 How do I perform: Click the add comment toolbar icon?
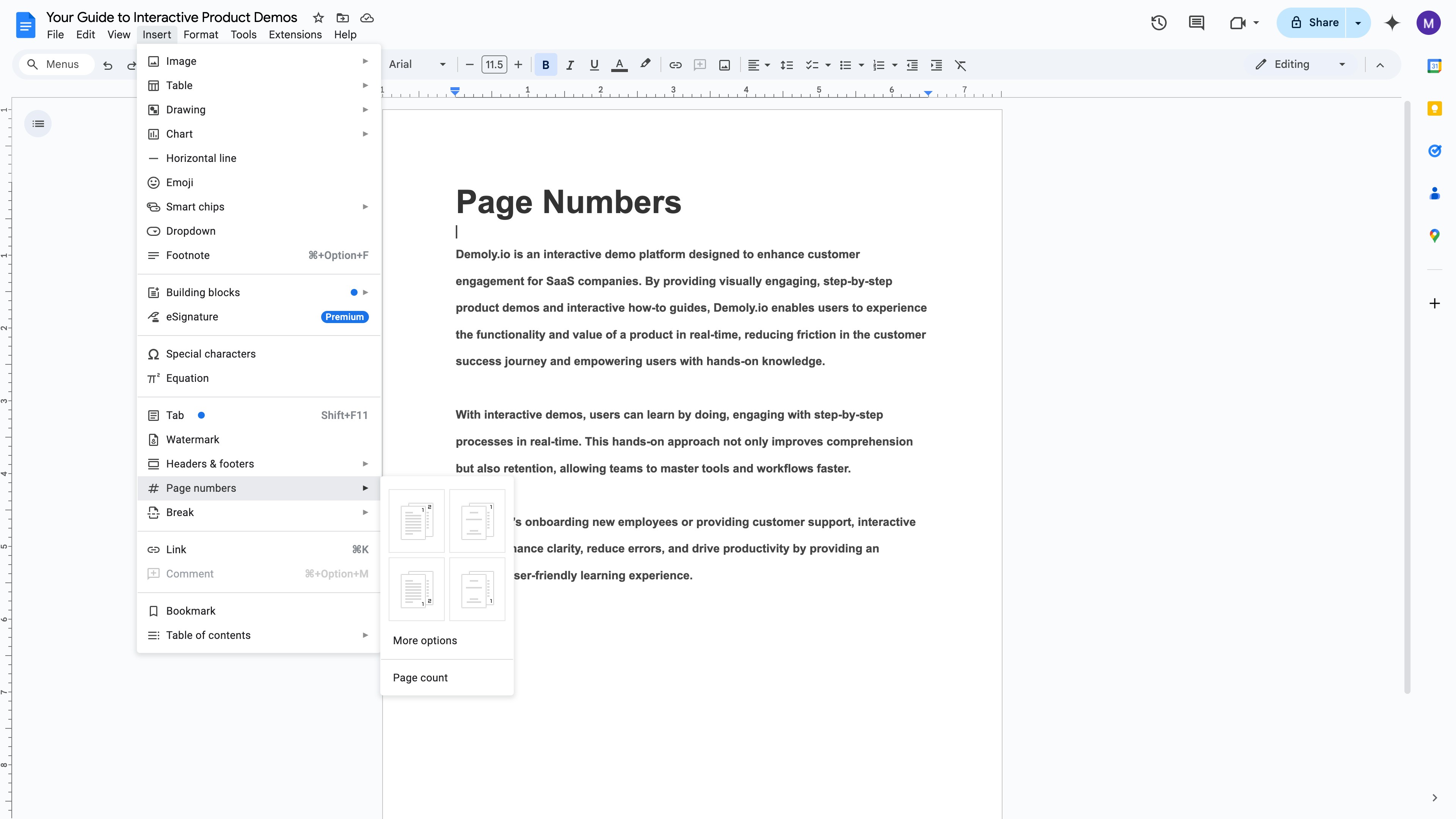pyautogui.click(x=700, y=65)
